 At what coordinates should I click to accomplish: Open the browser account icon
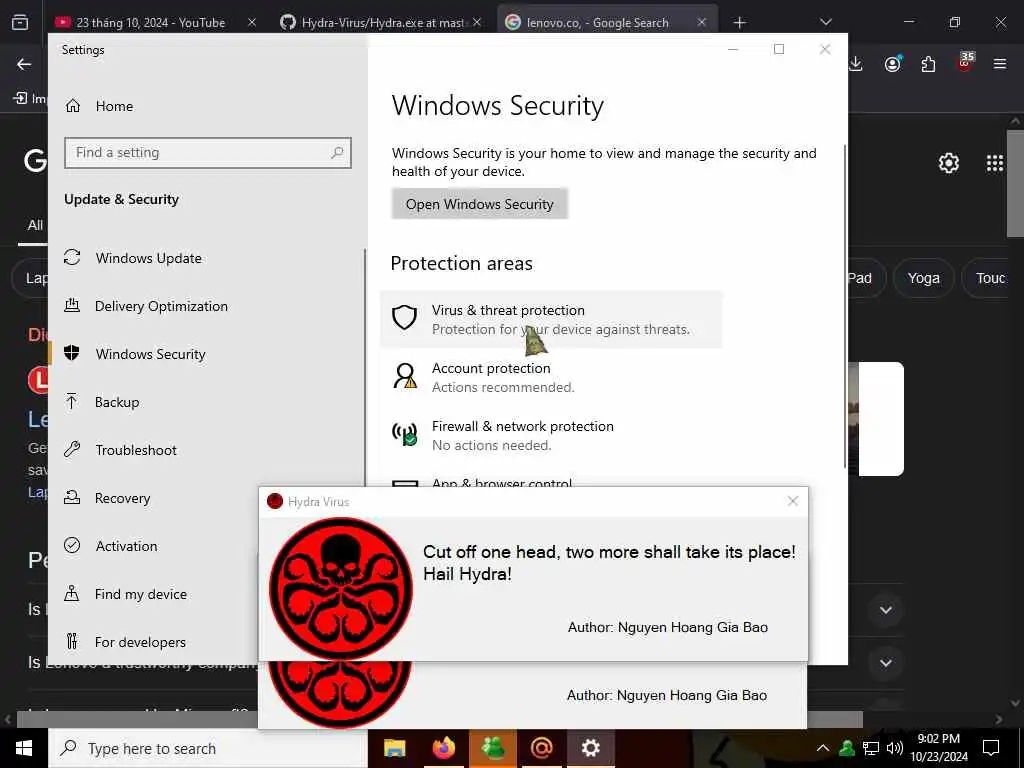point(893,64)
